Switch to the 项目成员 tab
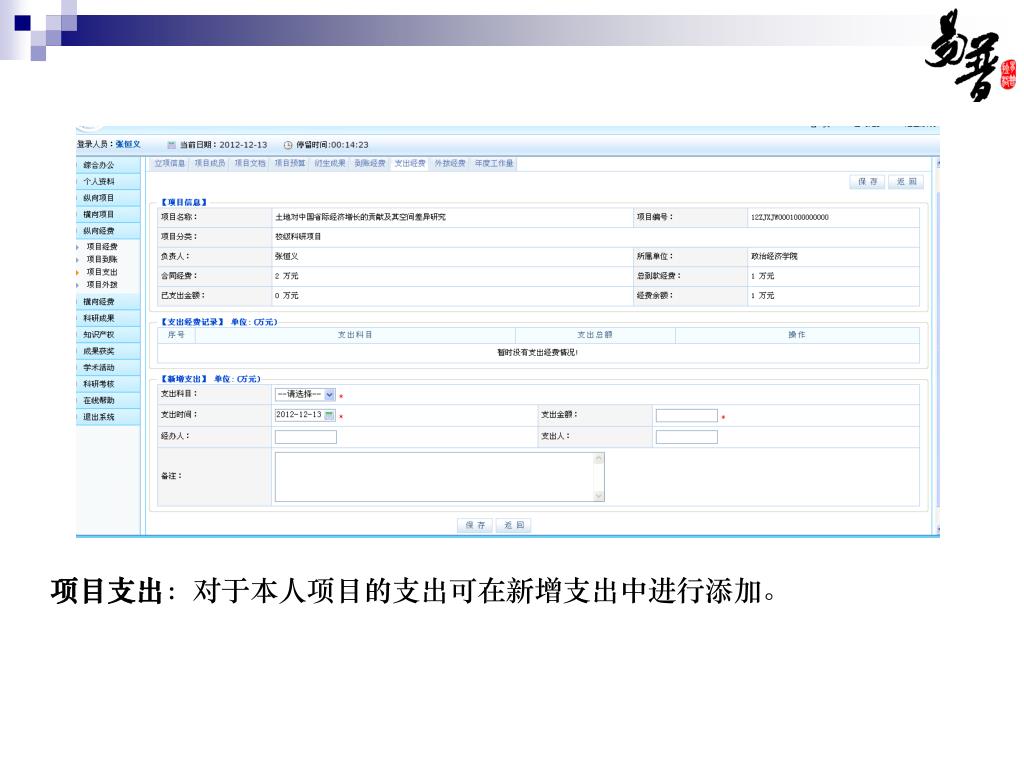Screen dimensions: 1024x768 tap(210, 163)
